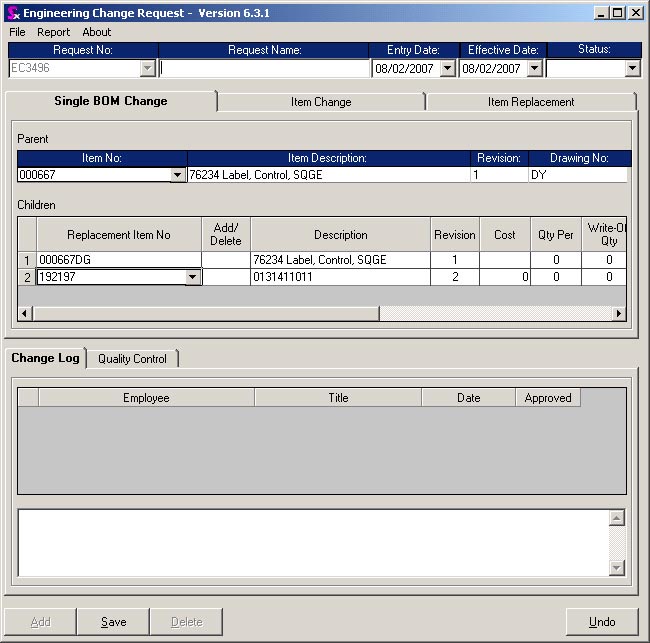Click in the Request Name field
This screenshot has height=643, width=650.
(x=264, y=69)
